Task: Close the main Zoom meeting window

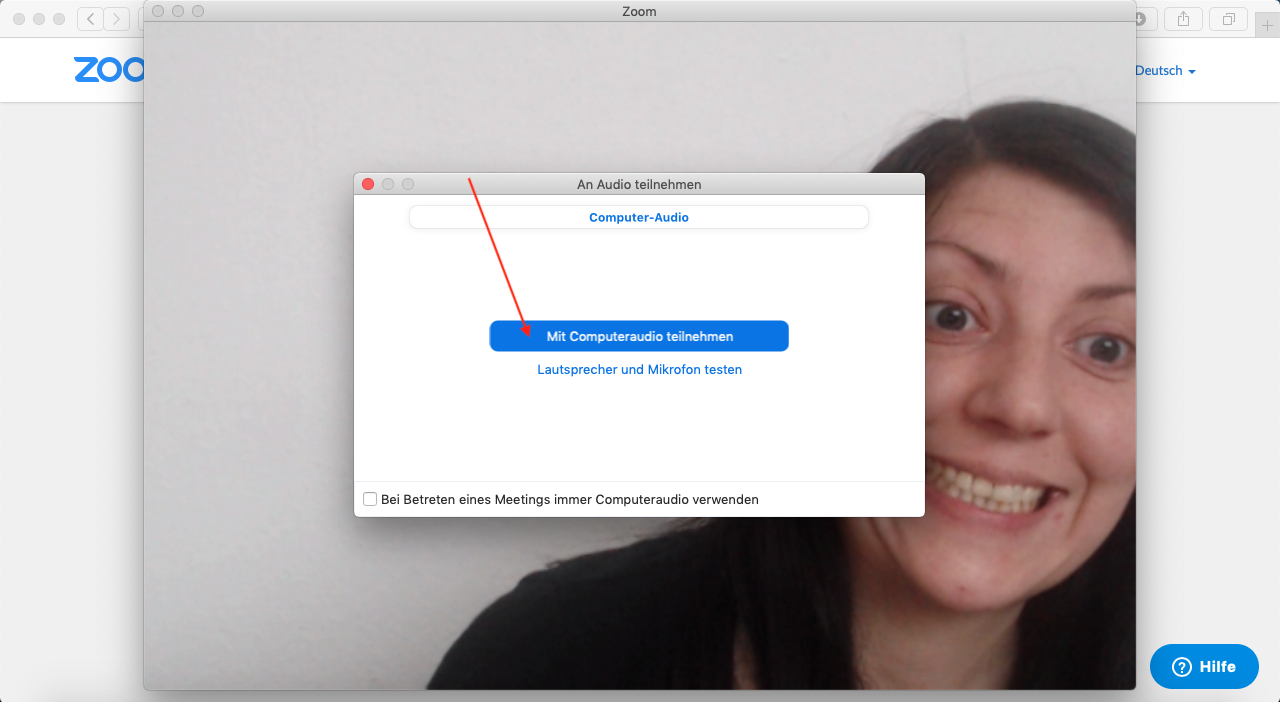Action: click(x=158, y=11)
